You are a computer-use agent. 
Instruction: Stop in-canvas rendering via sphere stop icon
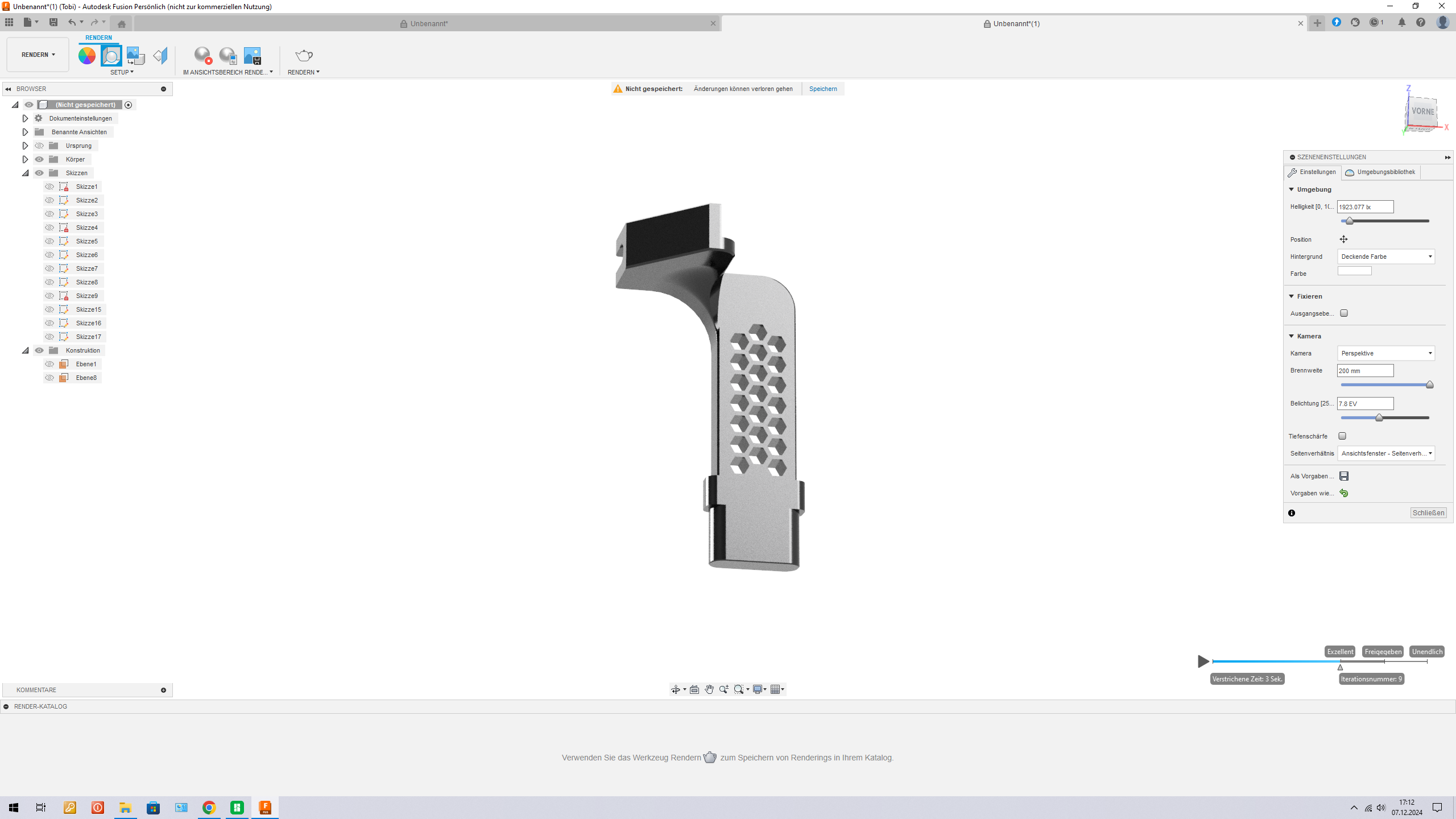point(202,56)
